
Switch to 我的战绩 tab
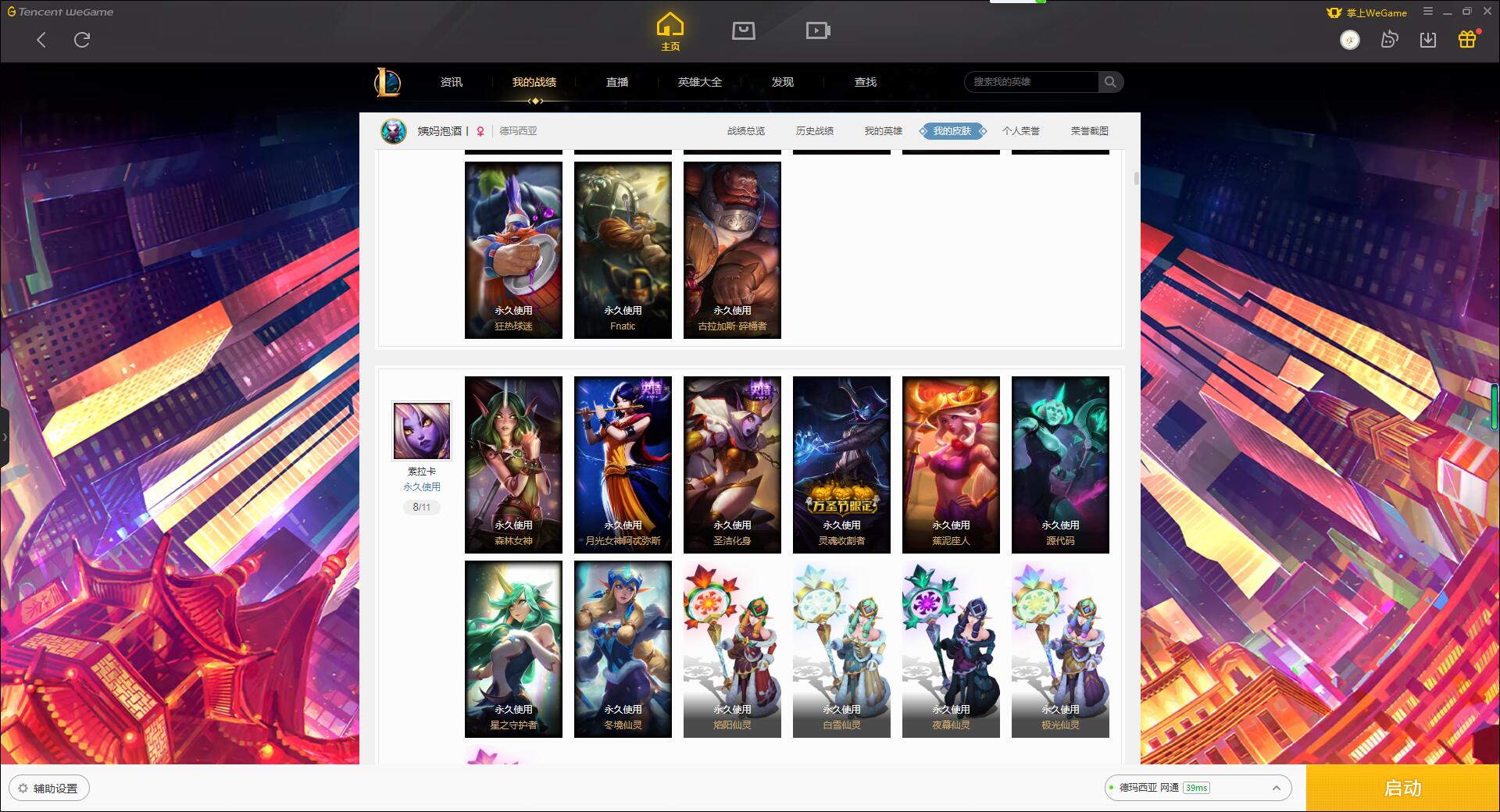(534, 82)
